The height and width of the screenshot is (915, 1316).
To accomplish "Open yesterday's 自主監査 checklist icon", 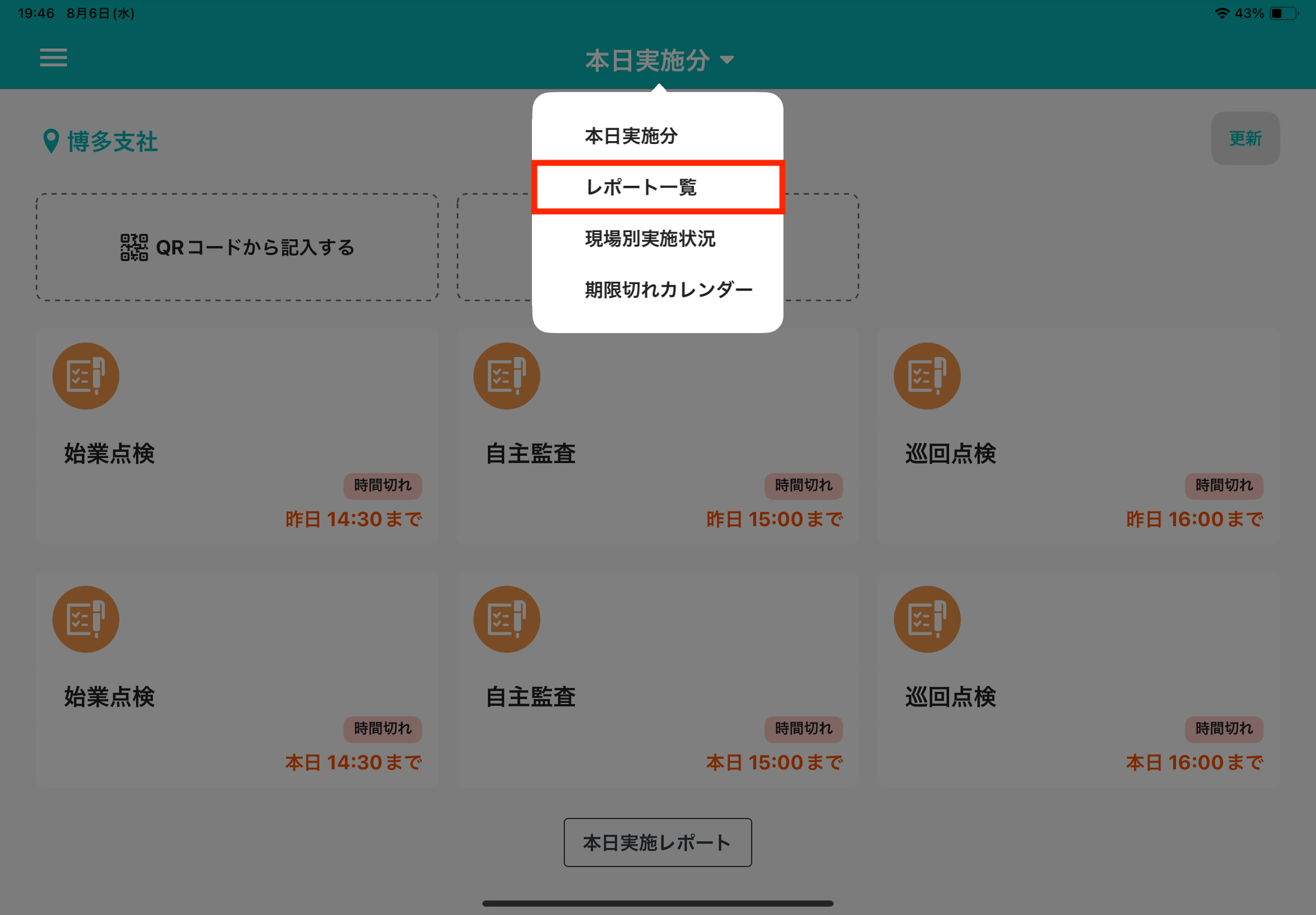I will coord(506,376).
